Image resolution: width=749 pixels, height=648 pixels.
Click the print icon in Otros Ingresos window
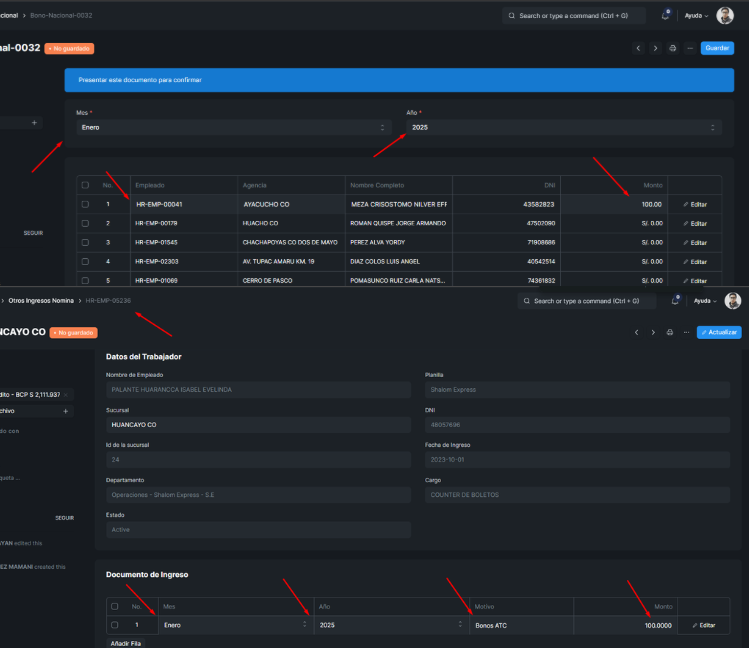tap(670, 332)
